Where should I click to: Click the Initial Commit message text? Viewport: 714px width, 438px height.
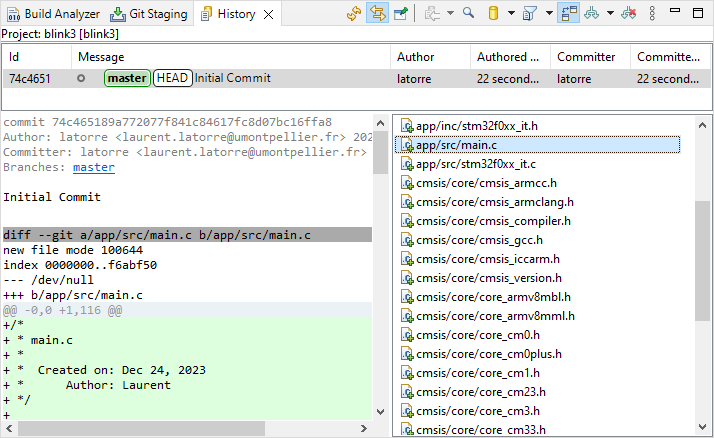pos(233,78)
